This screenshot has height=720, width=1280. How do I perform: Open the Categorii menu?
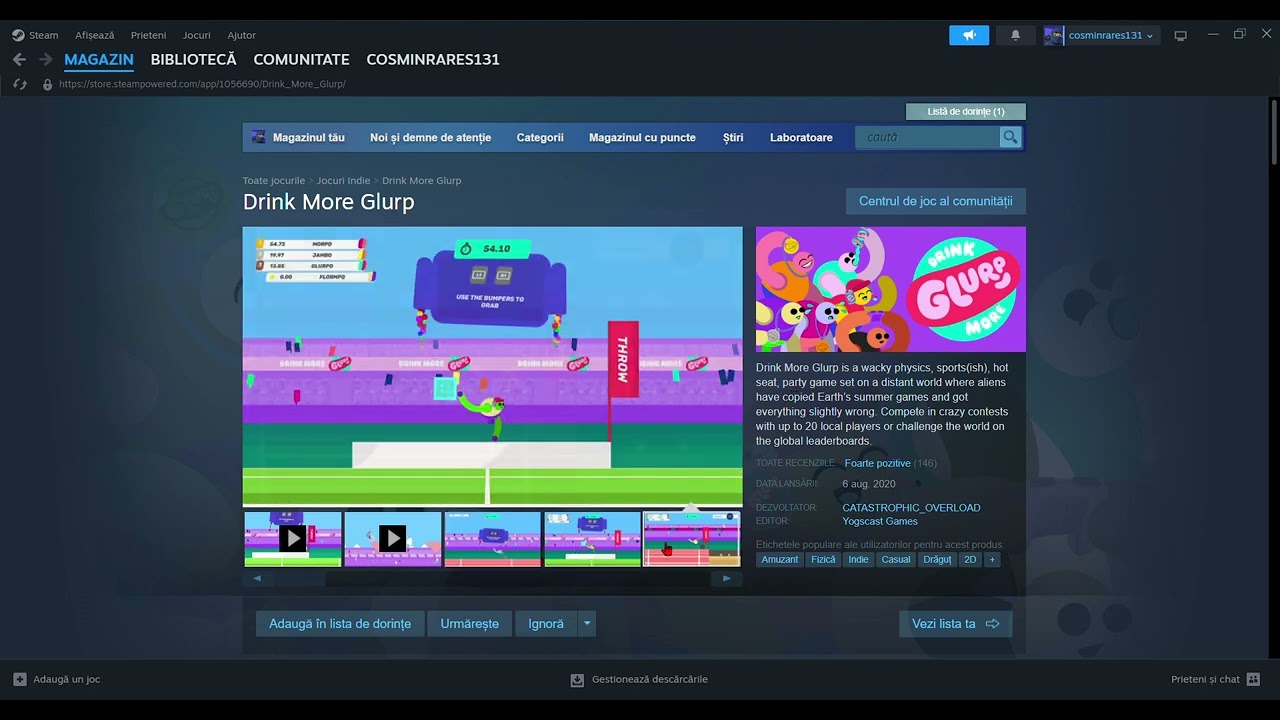[x=540, y=137]
